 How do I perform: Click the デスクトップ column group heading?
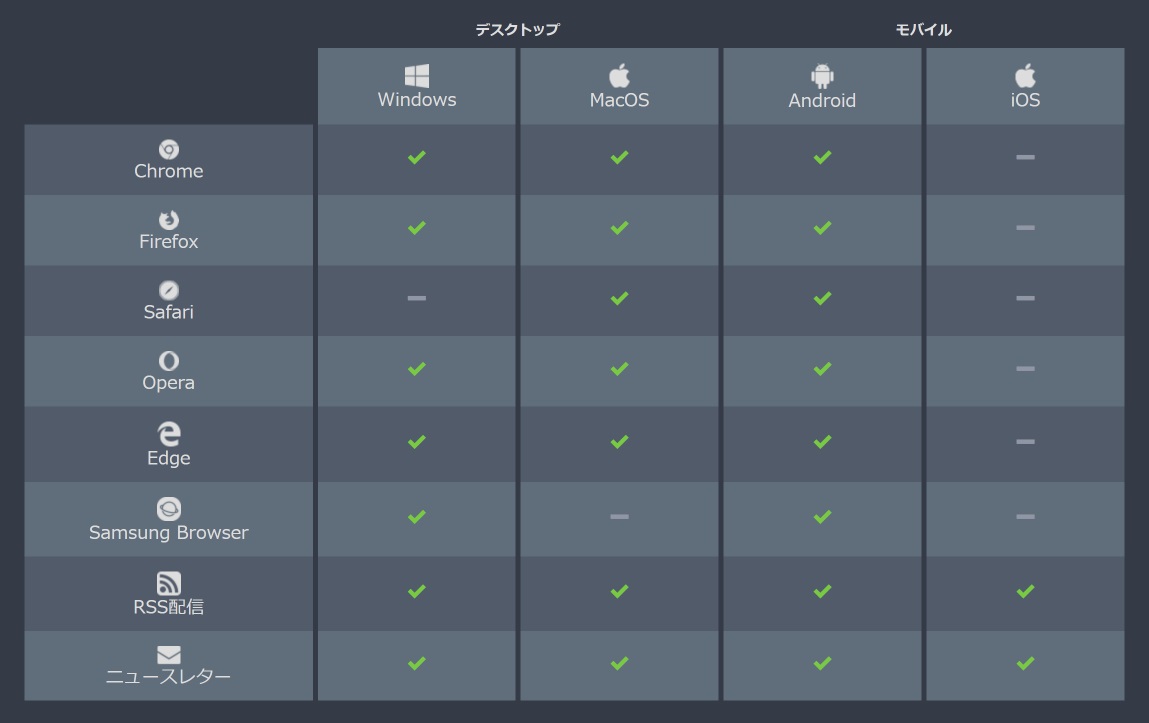517,30
